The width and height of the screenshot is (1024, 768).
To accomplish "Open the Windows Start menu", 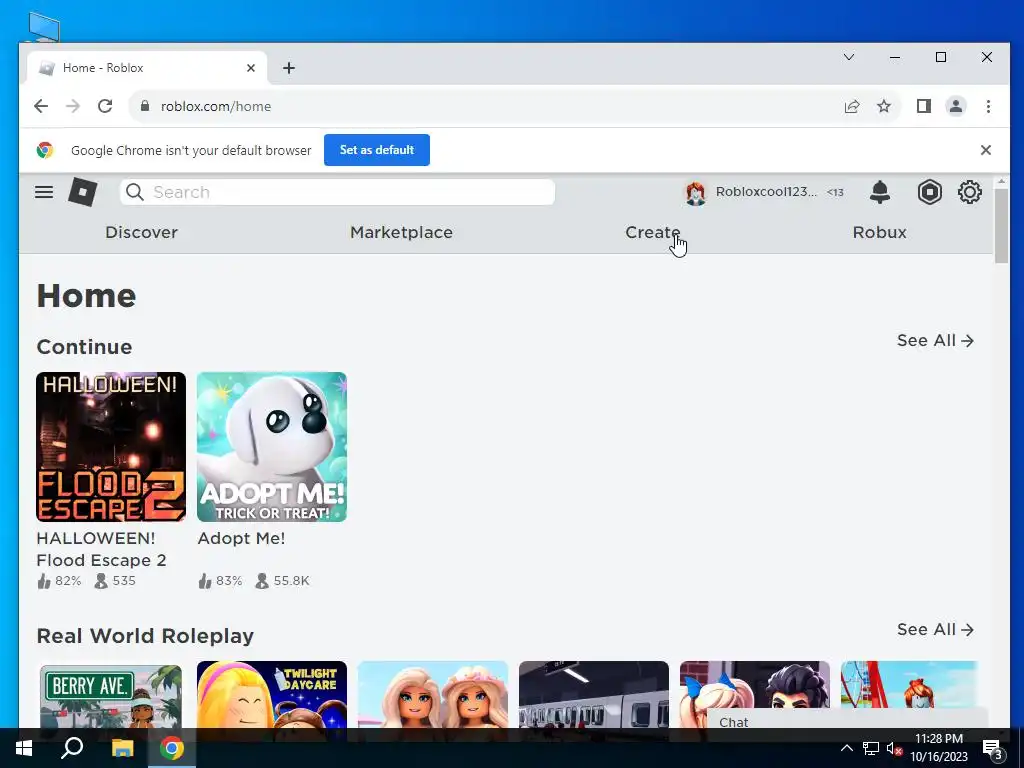I will [24, 748].
